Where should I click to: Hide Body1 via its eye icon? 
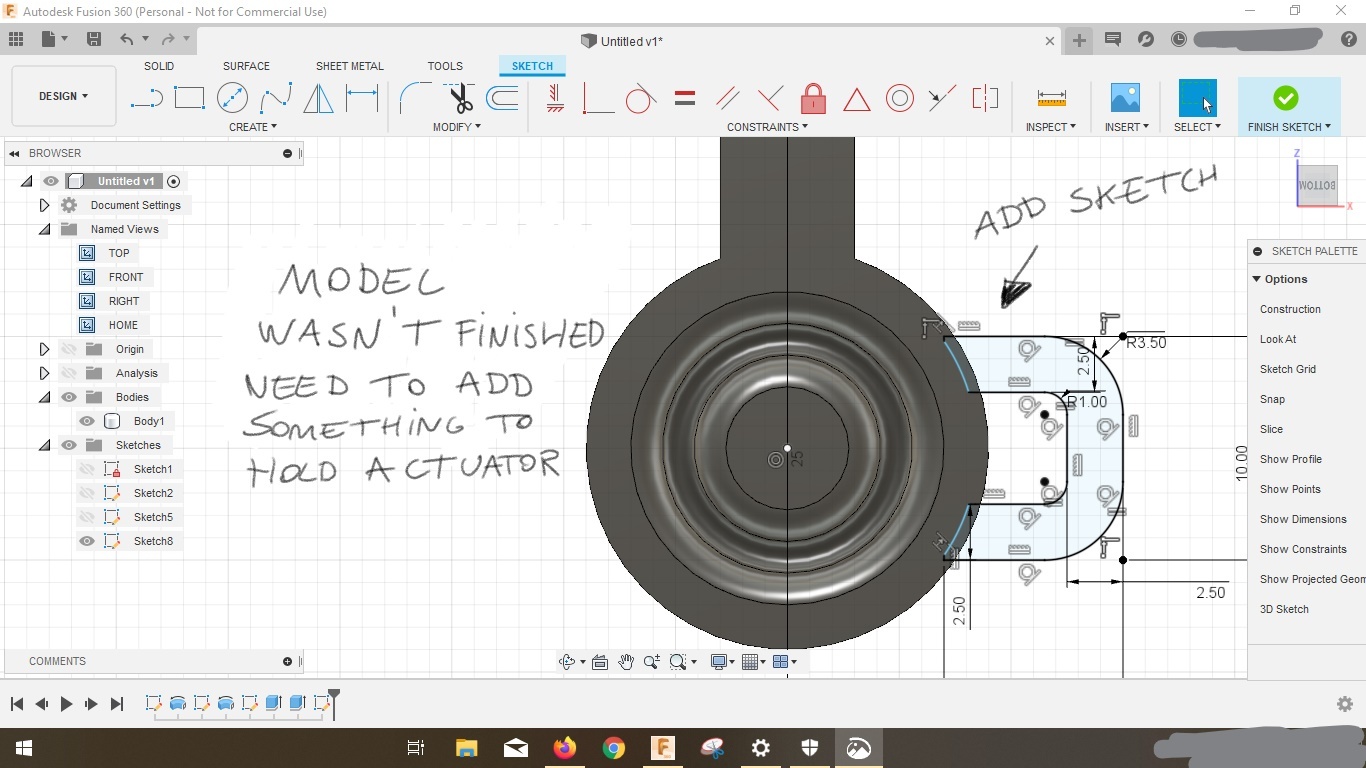pyautogui.click(x=87, y=421)
